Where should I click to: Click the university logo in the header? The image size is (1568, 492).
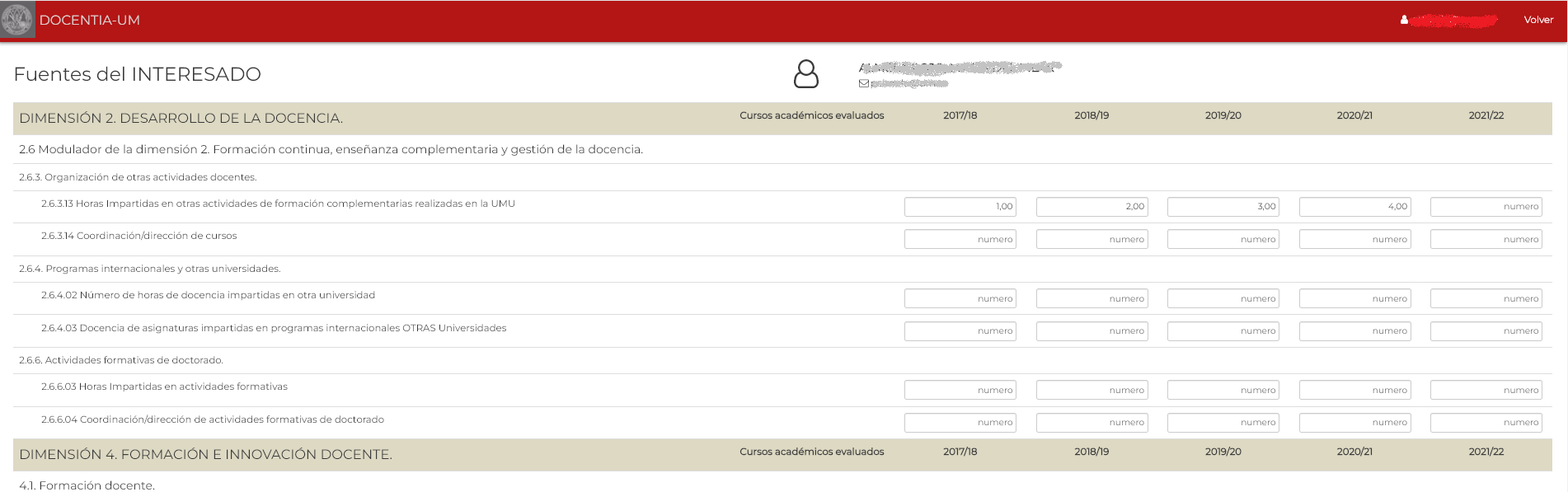[x=17, y=20]
